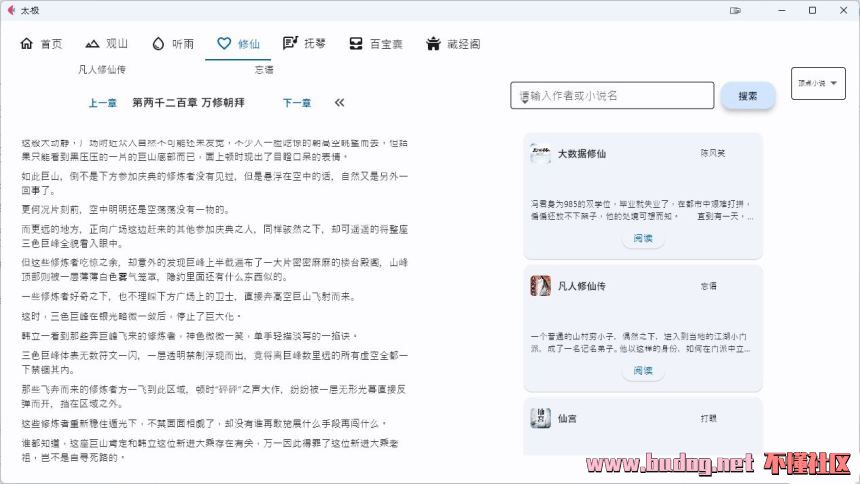The image size is (860, 484).
Task: Click the 凡人修仙传 label under tabs
Action: click(102, 70)
